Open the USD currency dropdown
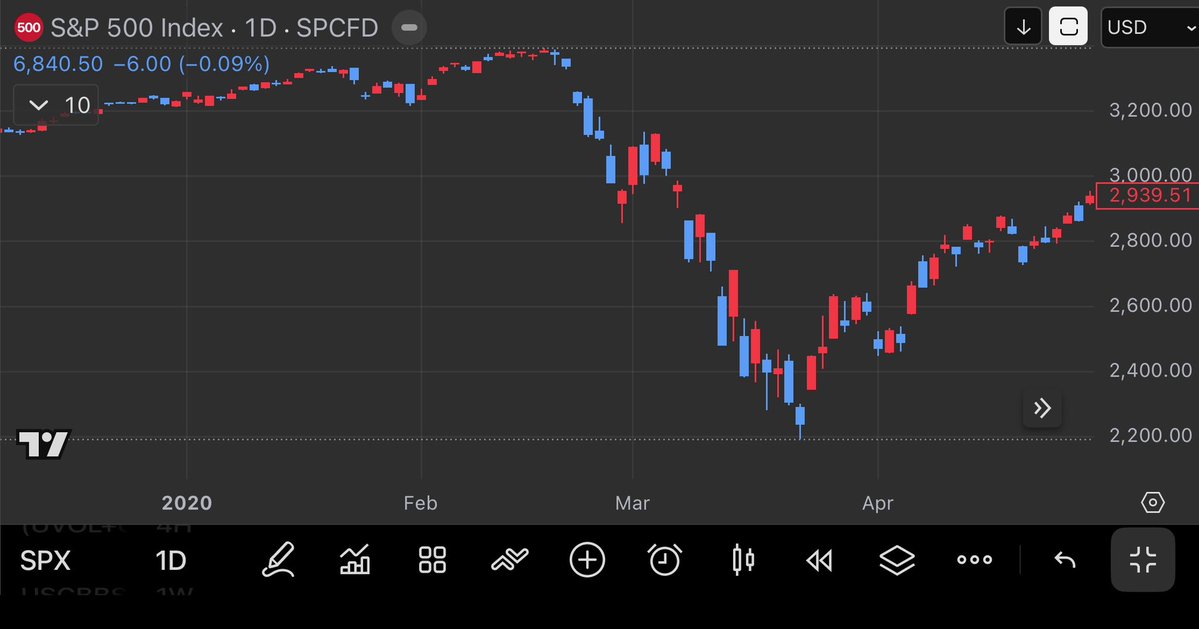The height and width of the screenshot is (629, 1199). pos(1149,28)
